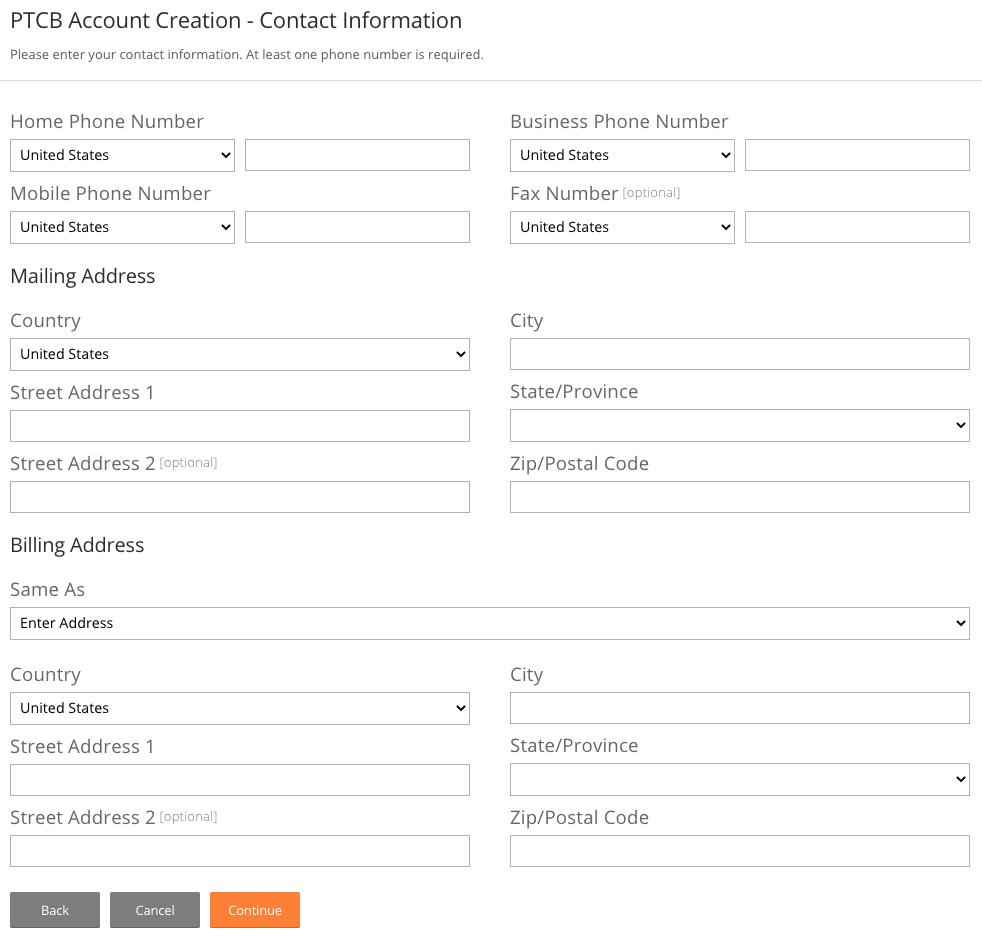
Task: Open Fax Number country dropdown
Action: (x=622, y=227)
